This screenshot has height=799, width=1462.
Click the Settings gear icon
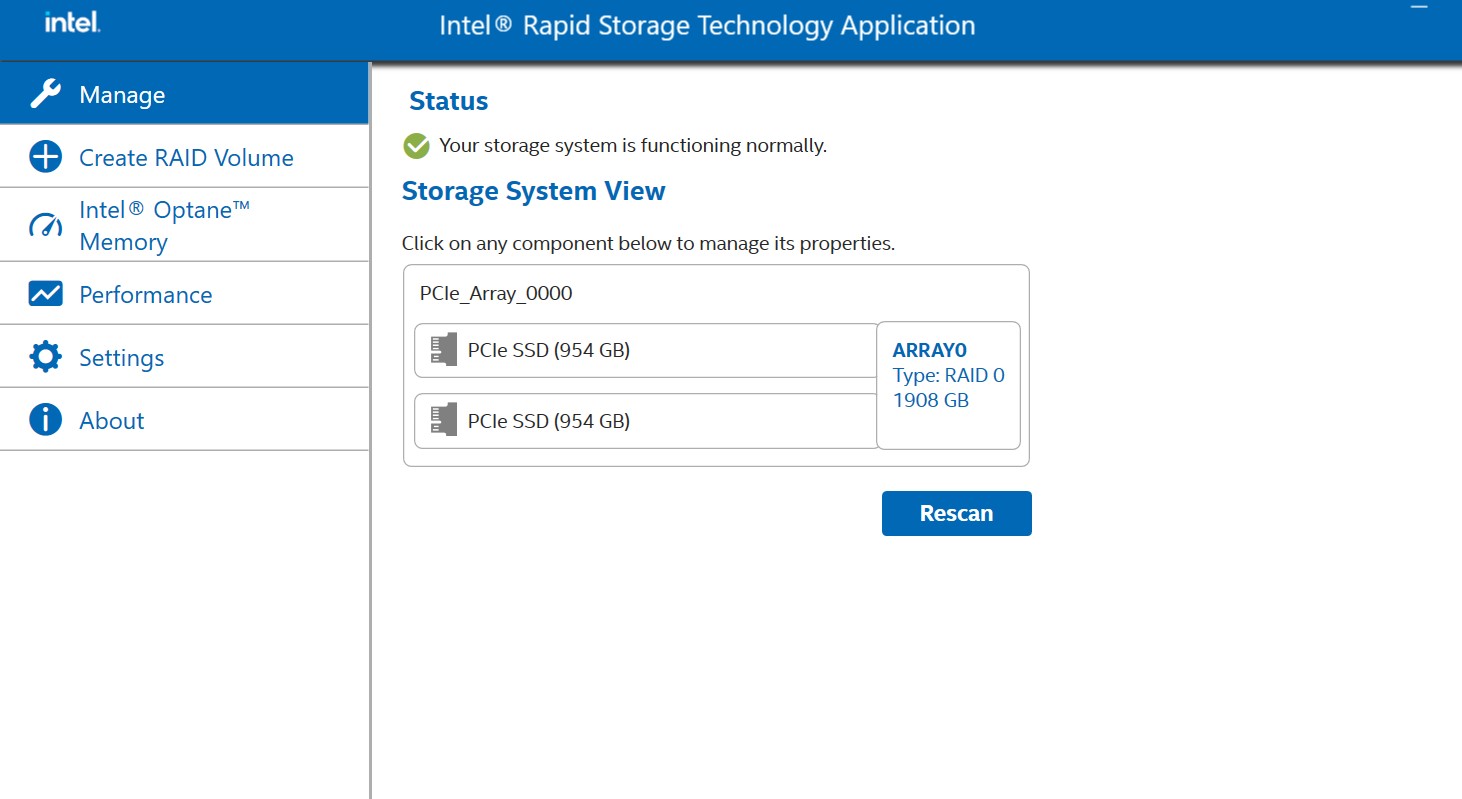pyautogui.click(x=45, y=358)
